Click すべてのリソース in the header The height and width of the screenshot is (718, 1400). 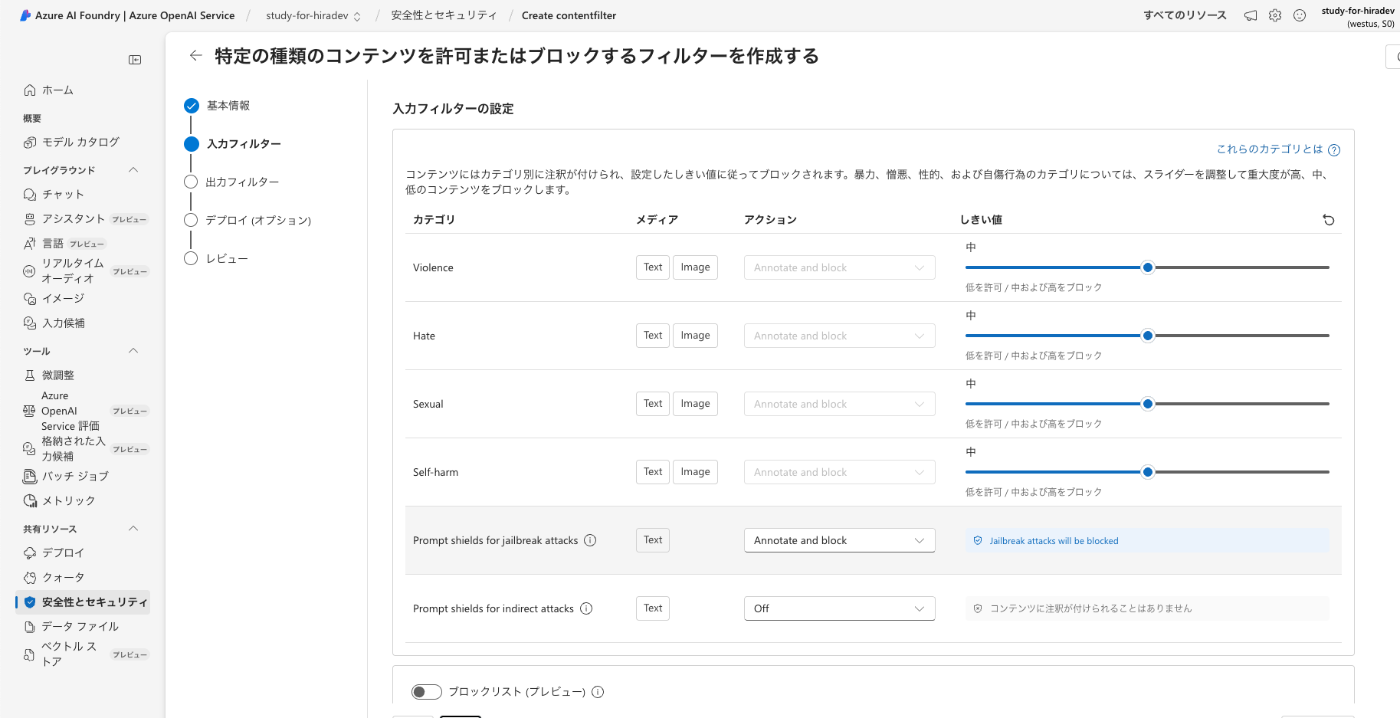(x=1185, y=15)
